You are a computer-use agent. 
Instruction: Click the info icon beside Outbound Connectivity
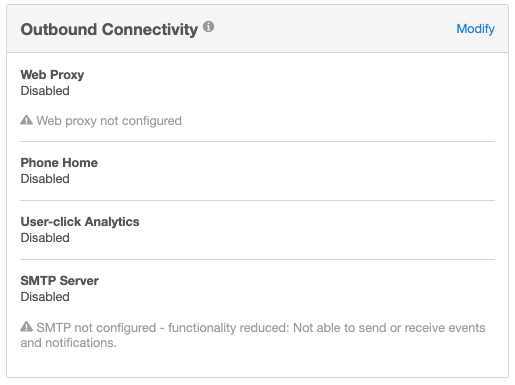pos(209,26)
